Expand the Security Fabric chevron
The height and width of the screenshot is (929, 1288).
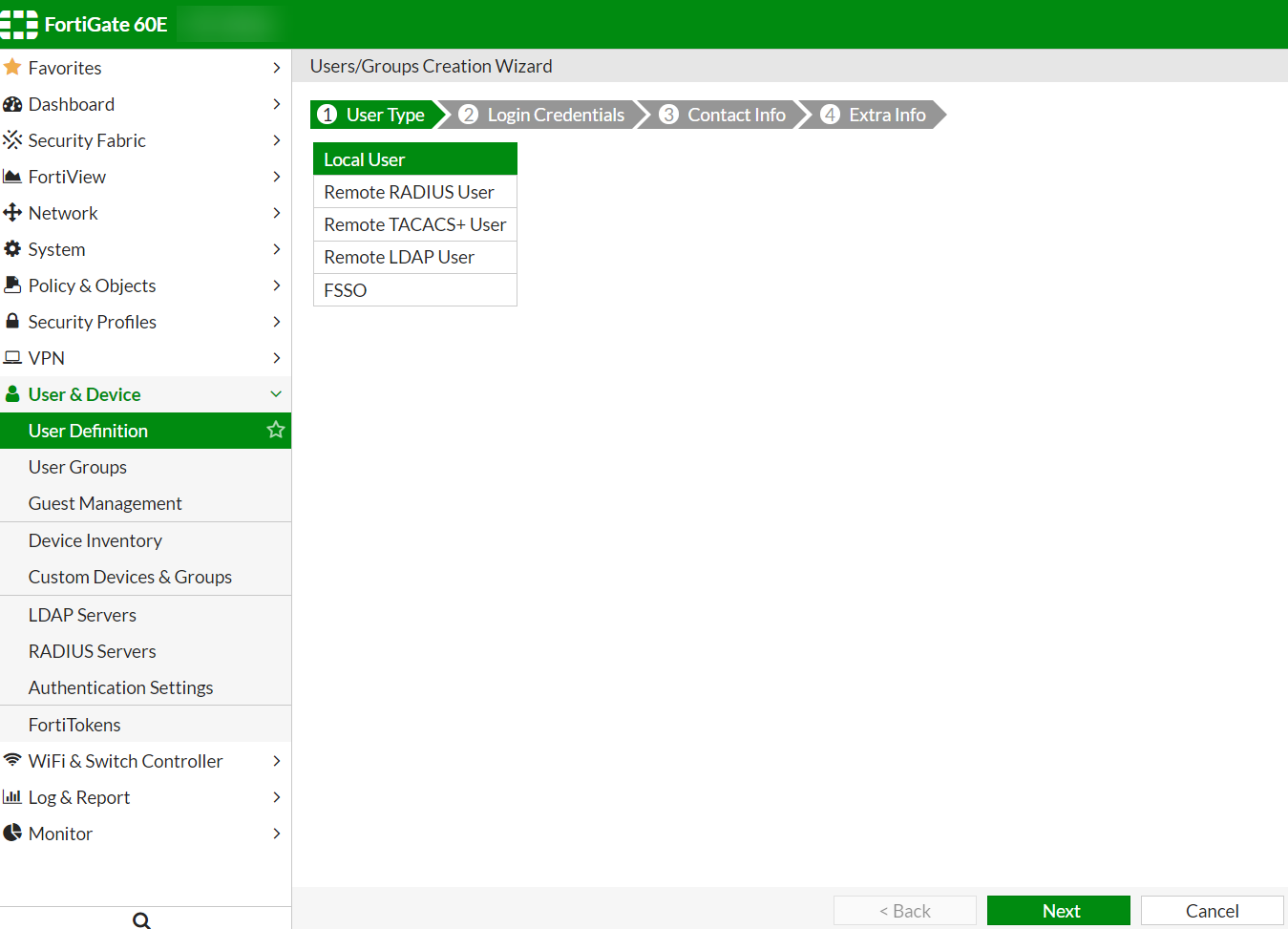coord(277,140)
